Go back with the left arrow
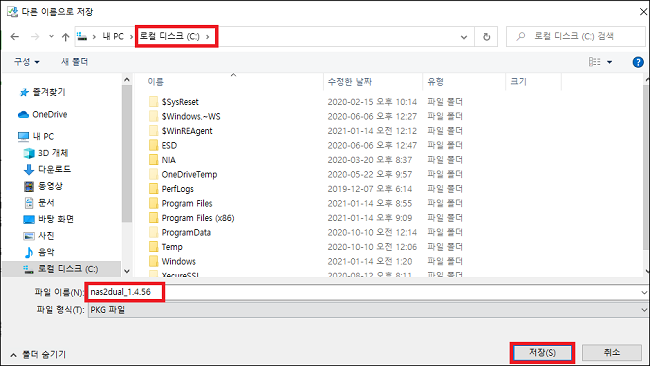This screenshot has height=366, width=650. (x=15, y=37)
